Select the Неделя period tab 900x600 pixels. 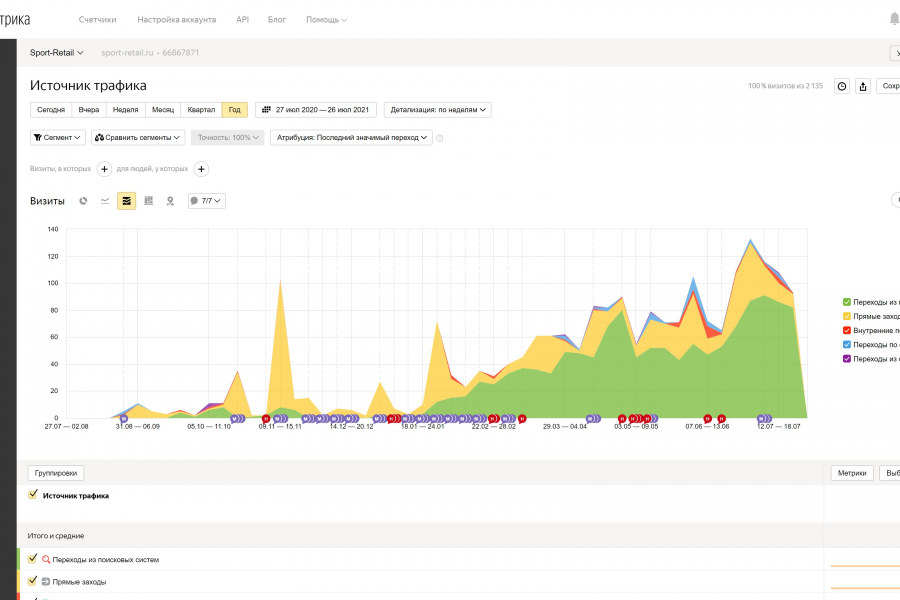click(x=126, y=110)
